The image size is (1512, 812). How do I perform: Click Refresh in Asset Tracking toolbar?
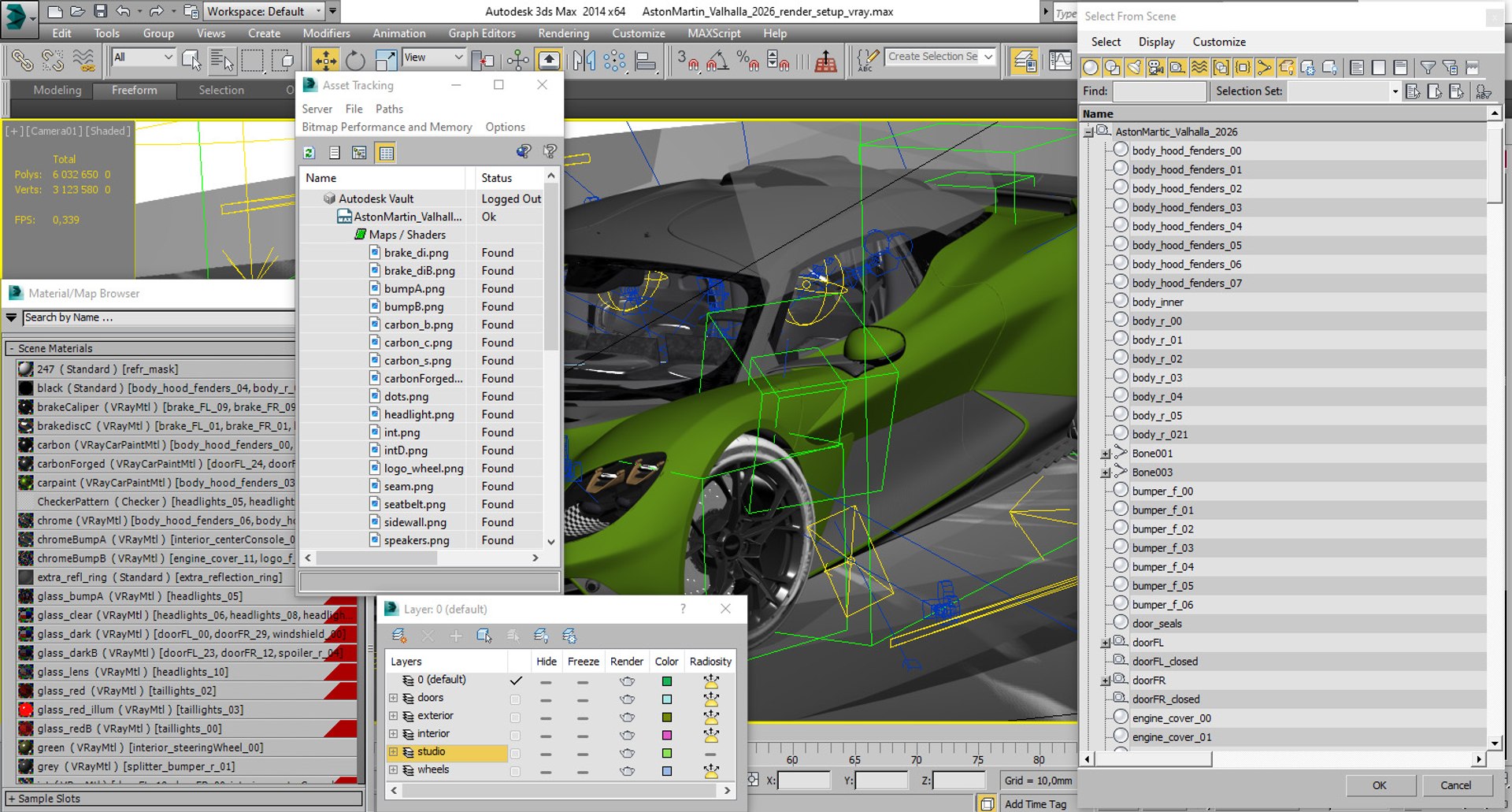pyautogui.click(x=309, y=153)
